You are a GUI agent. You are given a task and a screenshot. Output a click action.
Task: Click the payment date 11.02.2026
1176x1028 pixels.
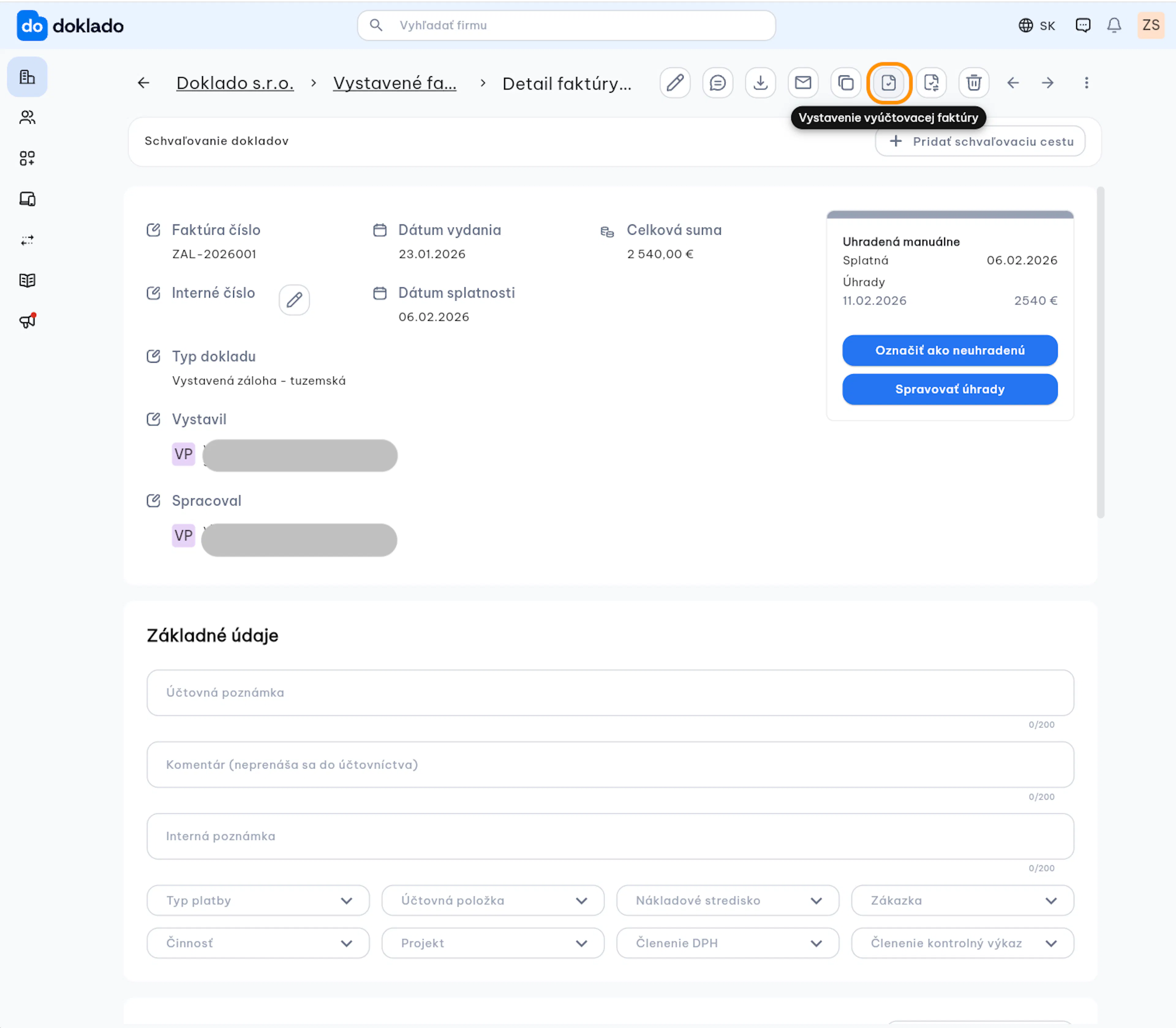click(x=875, y=301)
